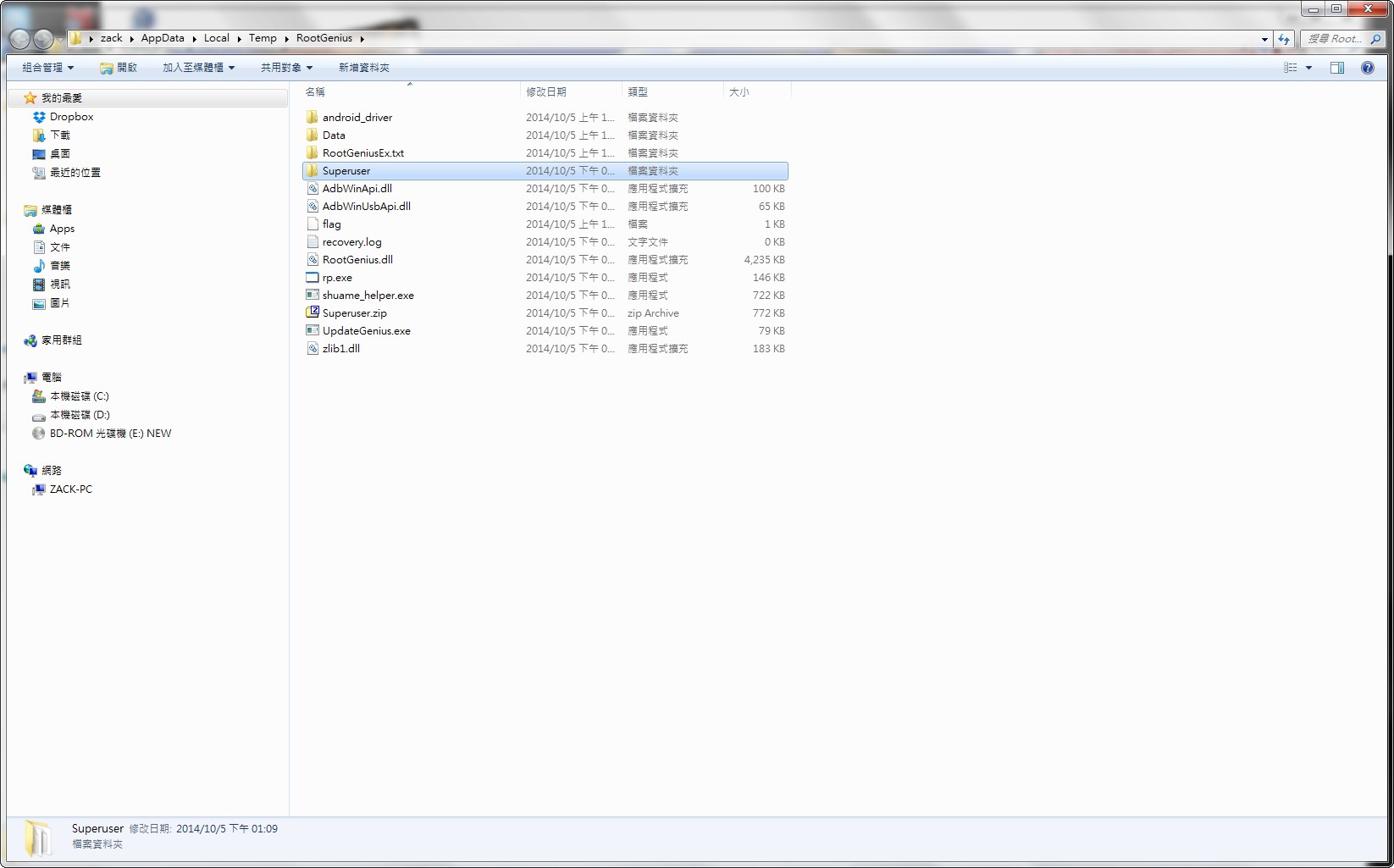Click in the 搜尋 Root search field
The width and height of the screenshot is (1394, 868).
tap(1334, 39)
